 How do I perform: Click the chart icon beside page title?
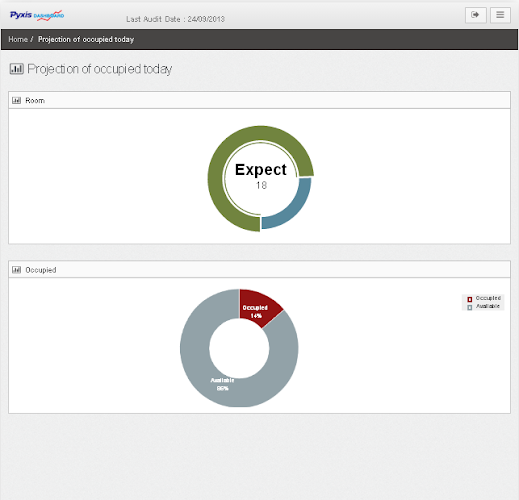tap(16, 69)
